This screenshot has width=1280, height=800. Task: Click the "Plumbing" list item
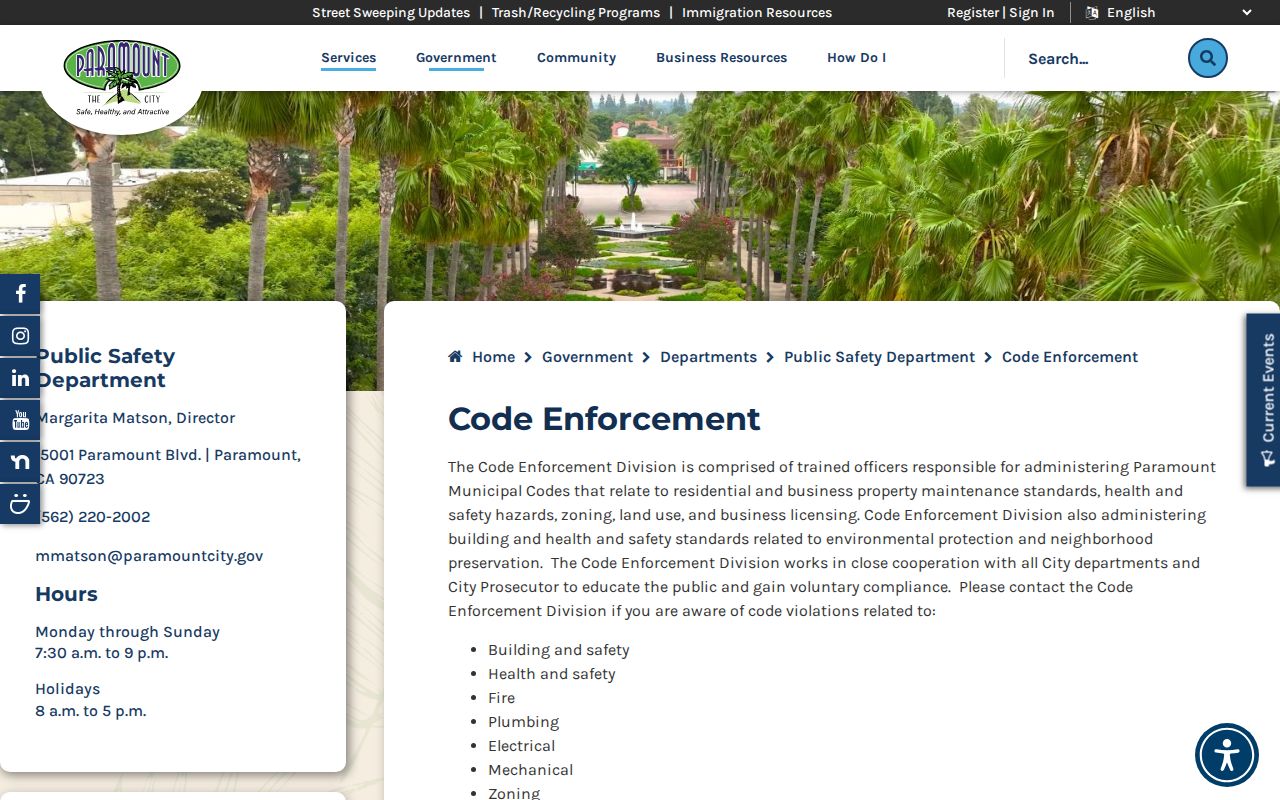tap(523, 722)
